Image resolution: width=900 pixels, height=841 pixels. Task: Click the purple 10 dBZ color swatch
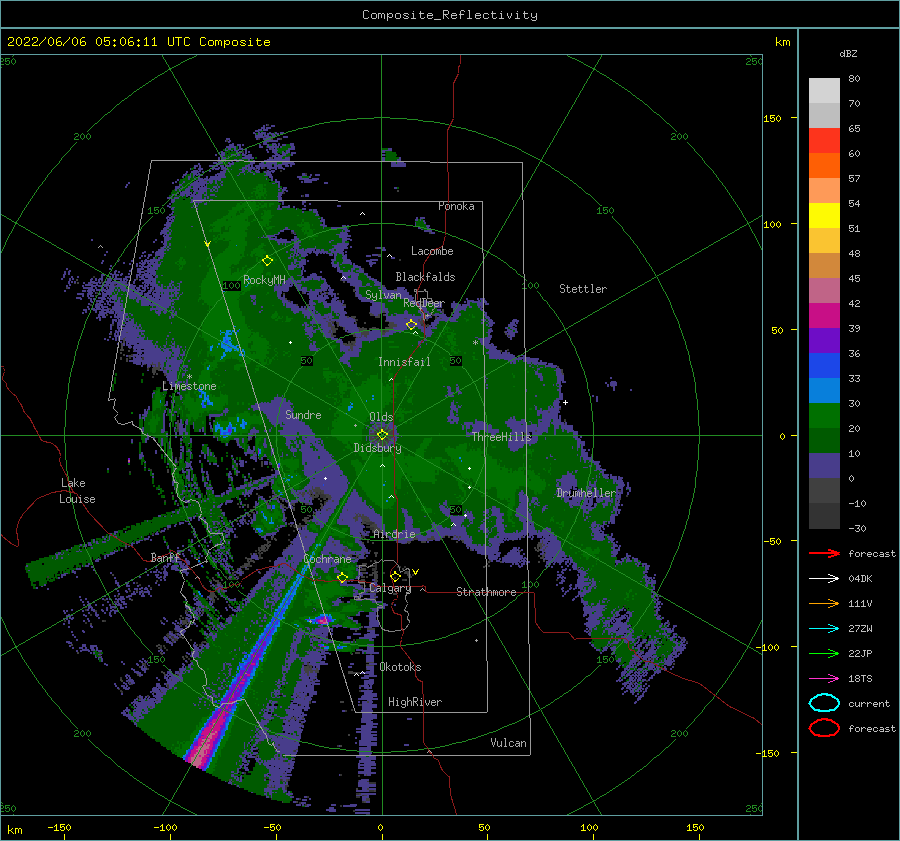(x=824, y=466)
